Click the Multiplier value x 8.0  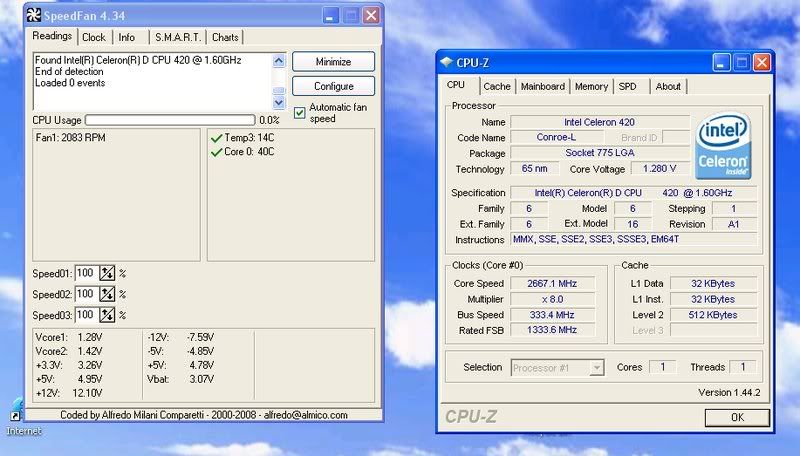pos(553,299)
